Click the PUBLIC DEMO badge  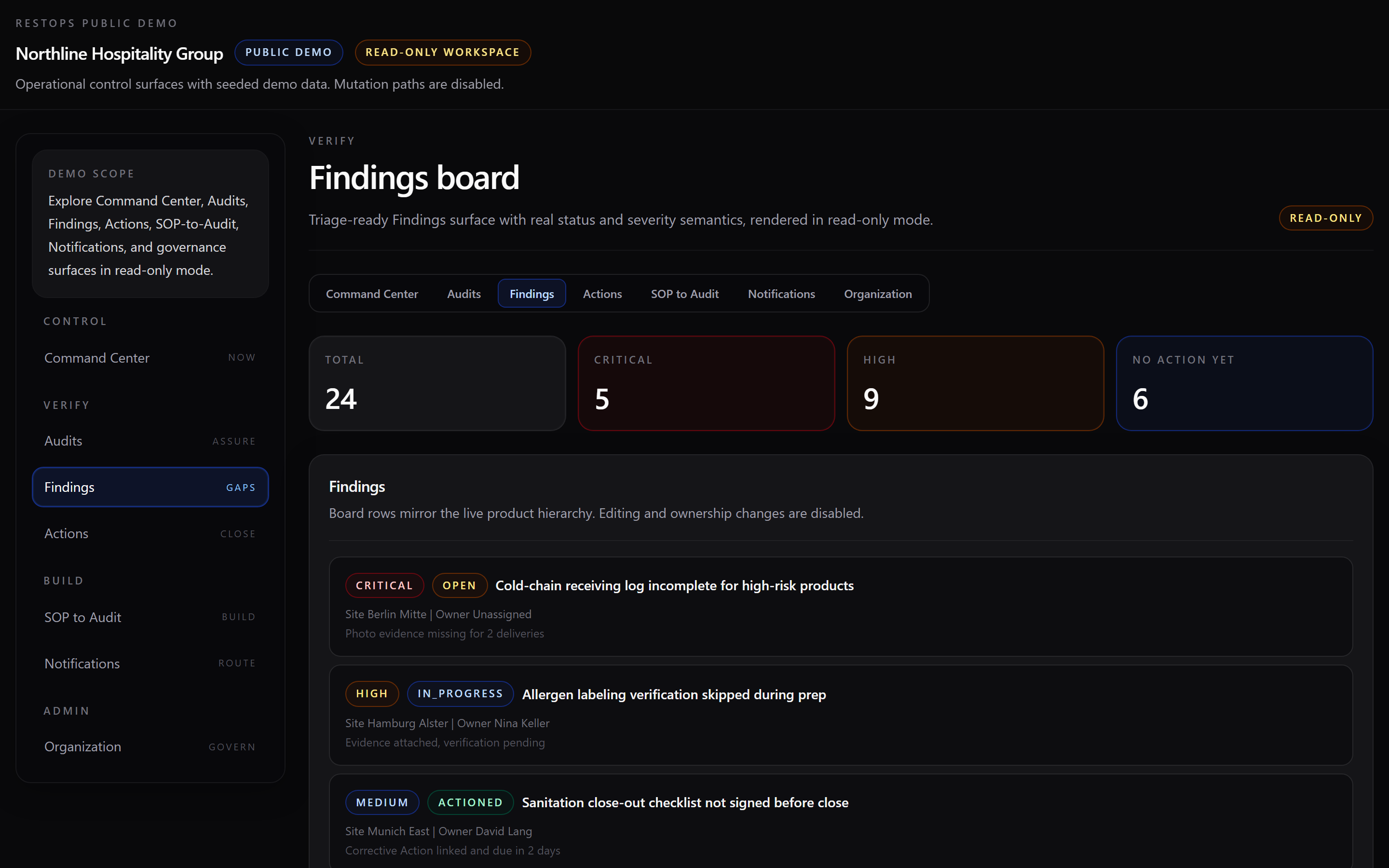[x=289, y=52]
